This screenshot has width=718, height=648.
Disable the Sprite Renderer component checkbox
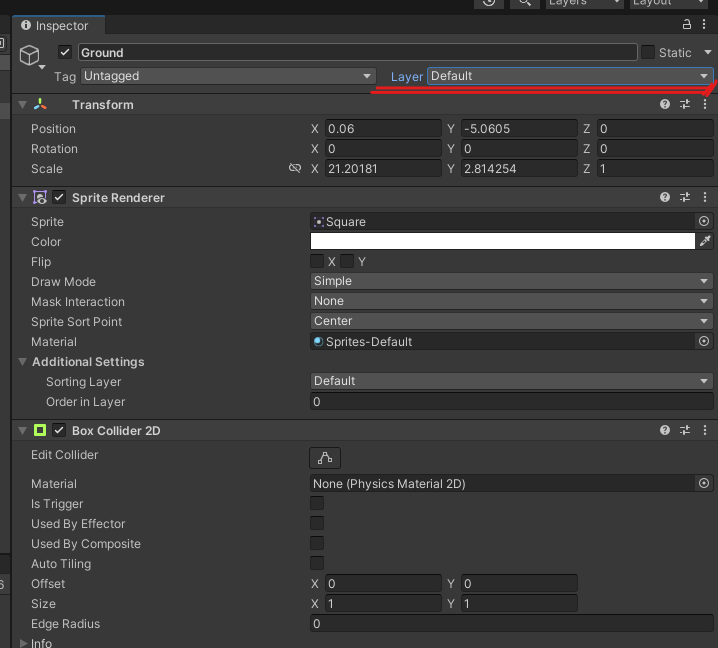click(x=59, y=197)
